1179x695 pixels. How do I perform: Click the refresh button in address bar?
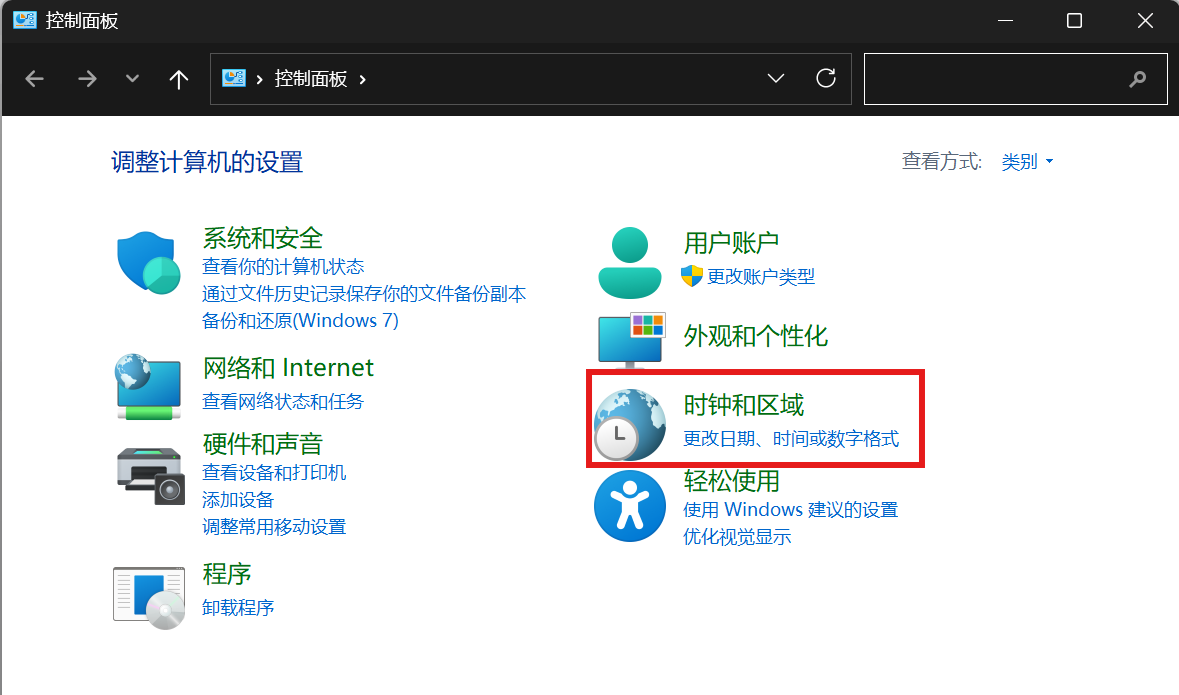pyautogui.click(x=826, y=78)
